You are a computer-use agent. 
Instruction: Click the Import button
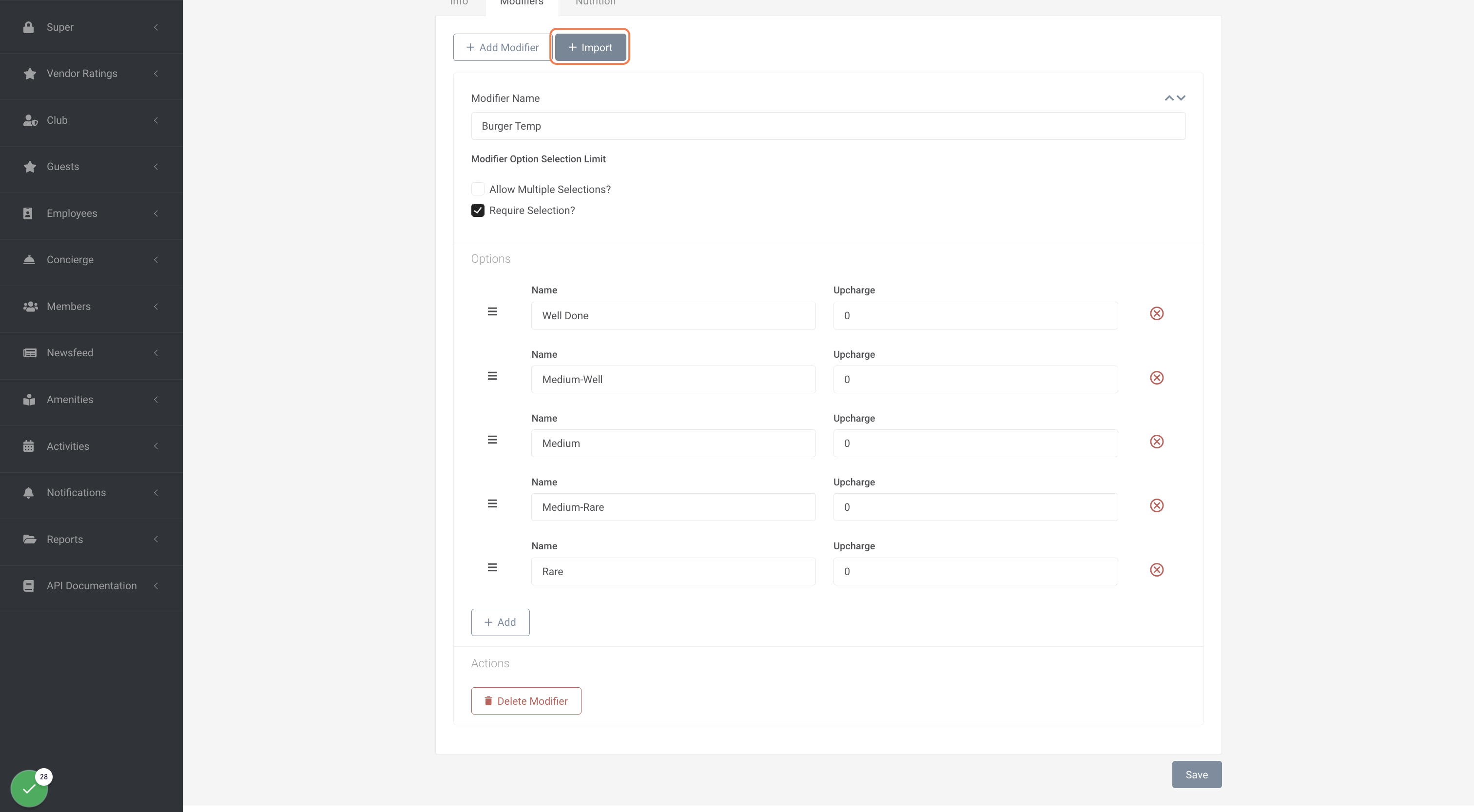tap(590, 47)
